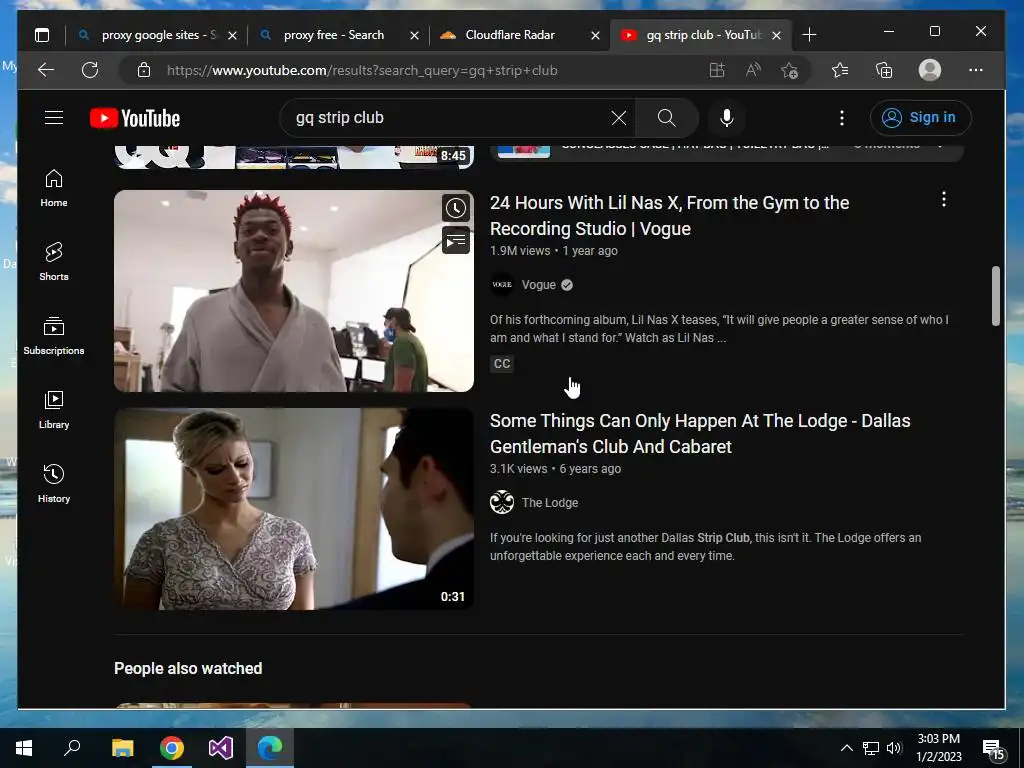Click the page vertical scrollbar thumb

point(995,295)
